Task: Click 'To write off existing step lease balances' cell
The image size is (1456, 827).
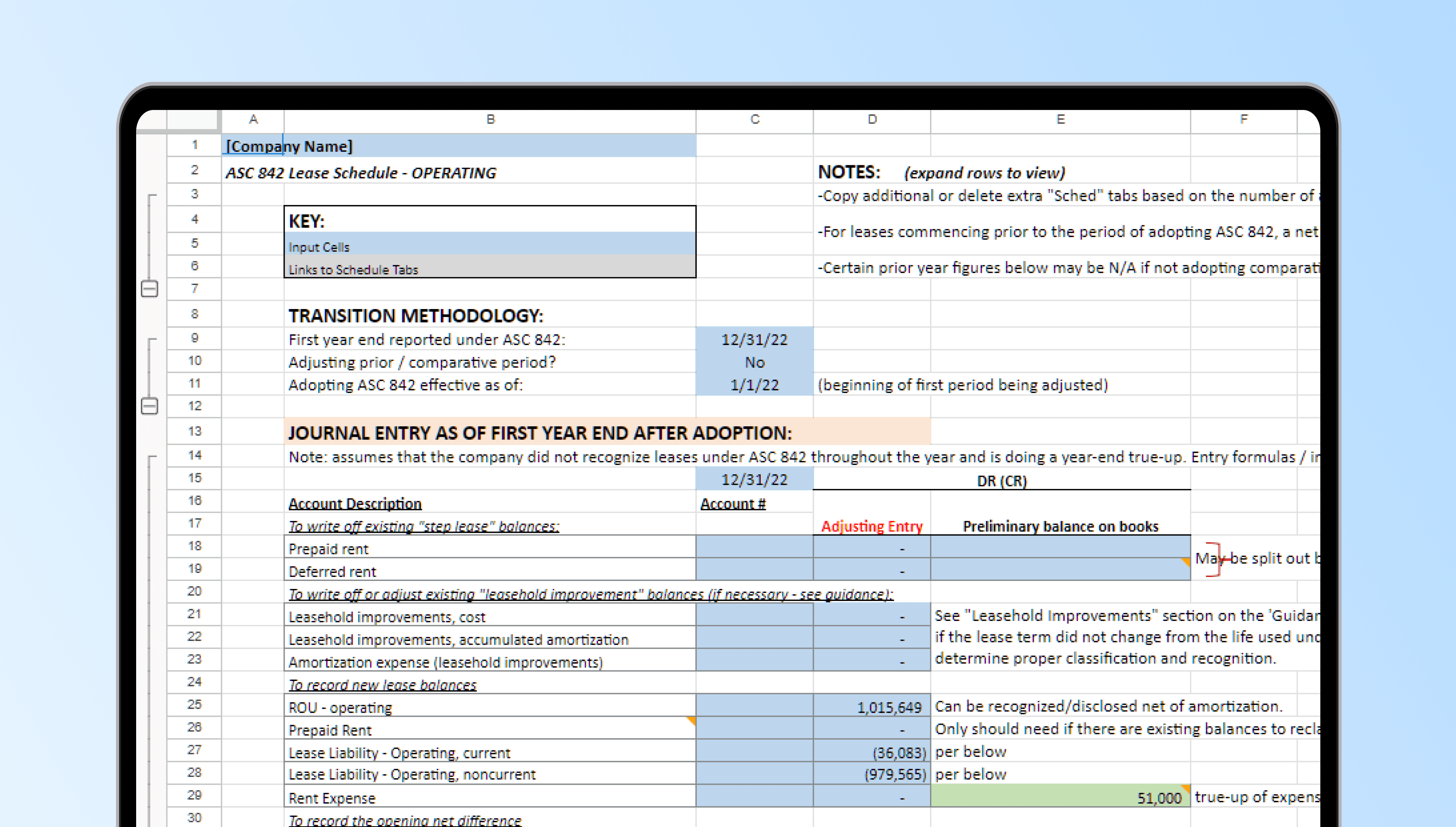Action: [424, 526]
